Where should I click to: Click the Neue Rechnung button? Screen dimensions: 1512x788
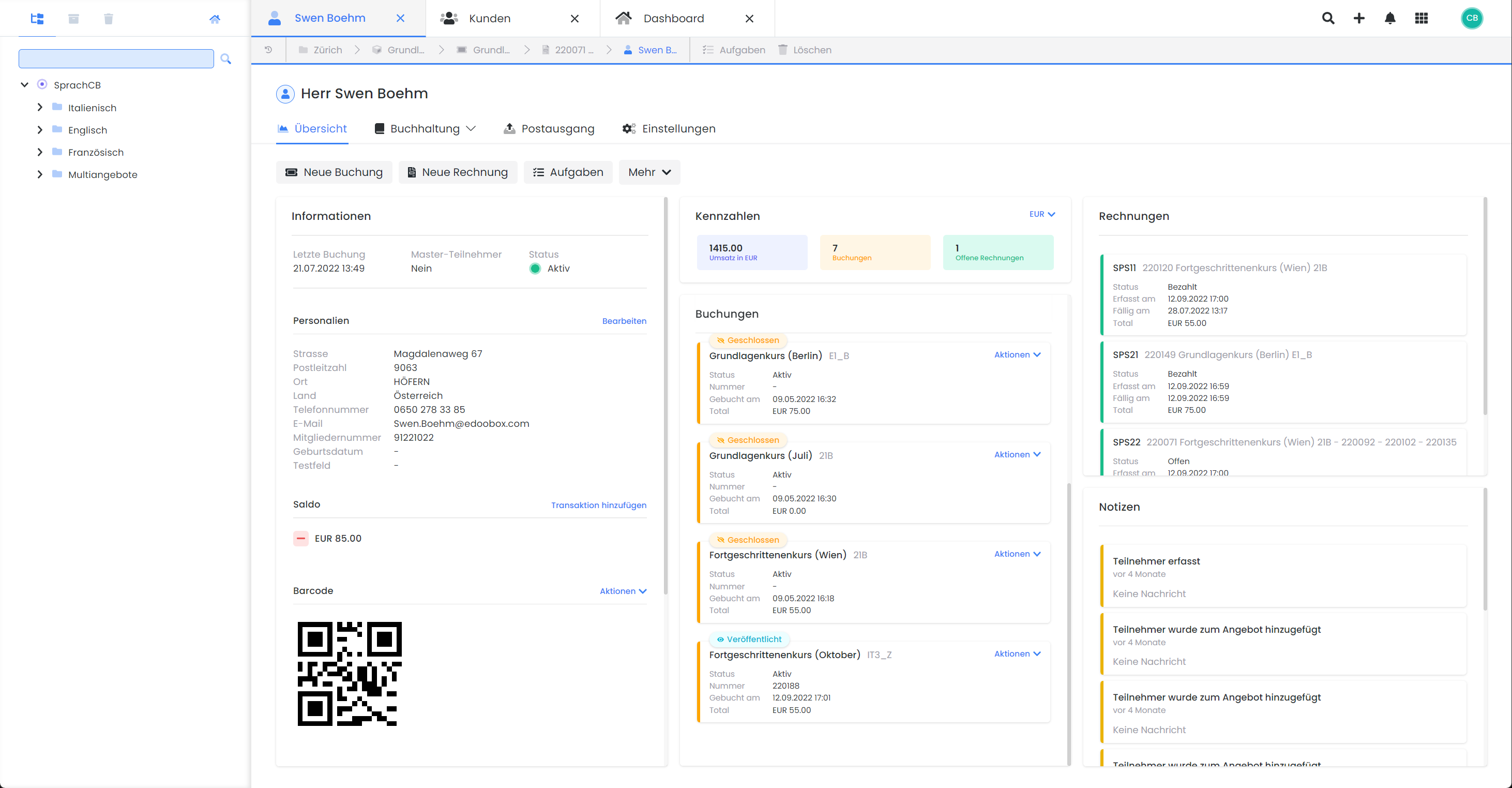pyautogui.click(x=458, y=172)
